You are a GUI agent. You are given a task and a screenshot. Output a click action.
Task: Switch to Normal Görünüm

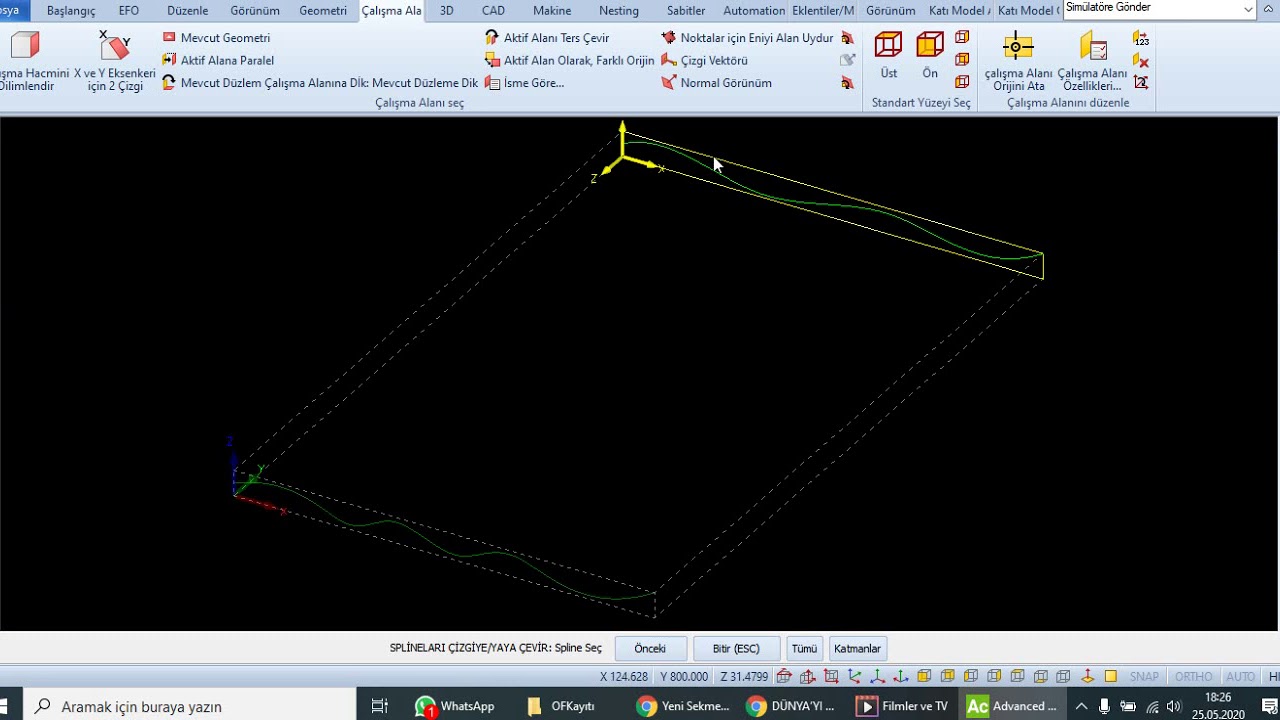pos(716,83)
